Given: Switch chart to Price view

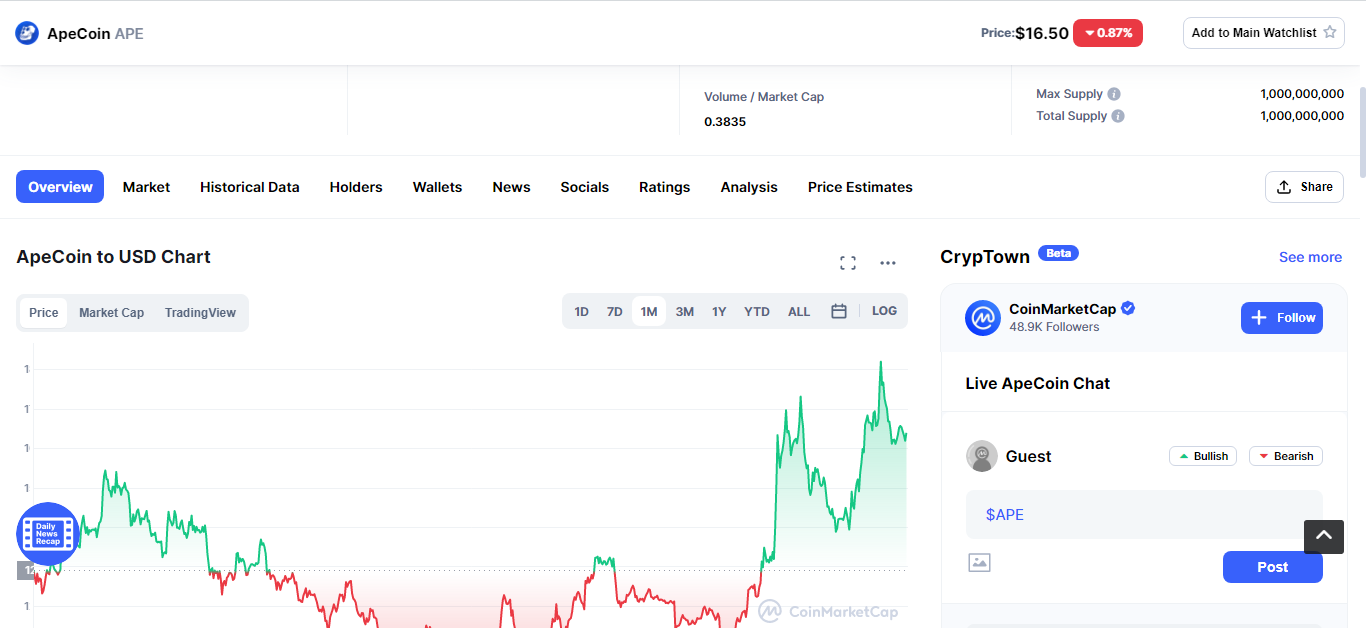Looking at the screenshot, I should pyautogui.click(x=44, y=313).
